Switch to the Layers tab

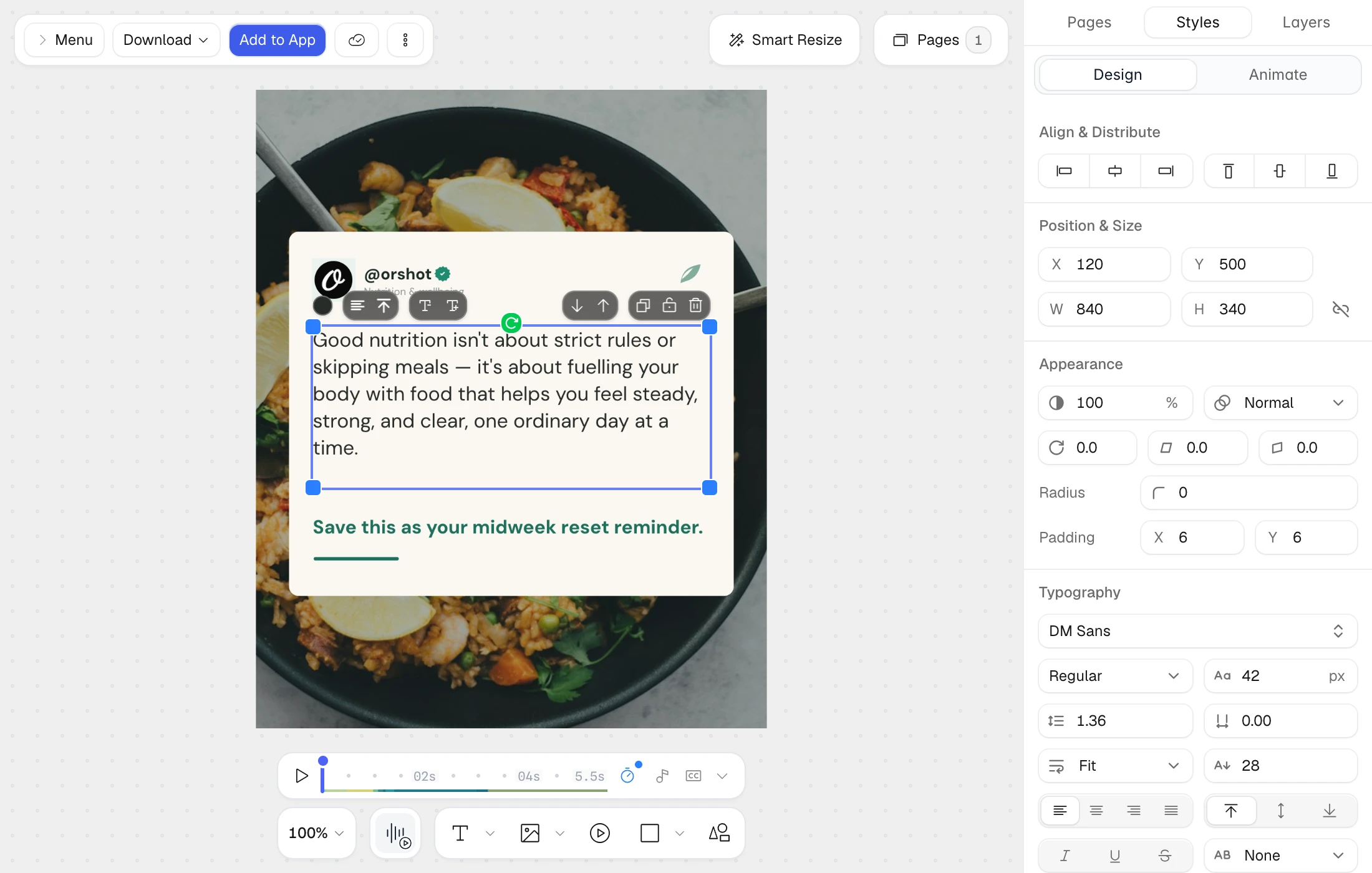tap(1306, 22)
